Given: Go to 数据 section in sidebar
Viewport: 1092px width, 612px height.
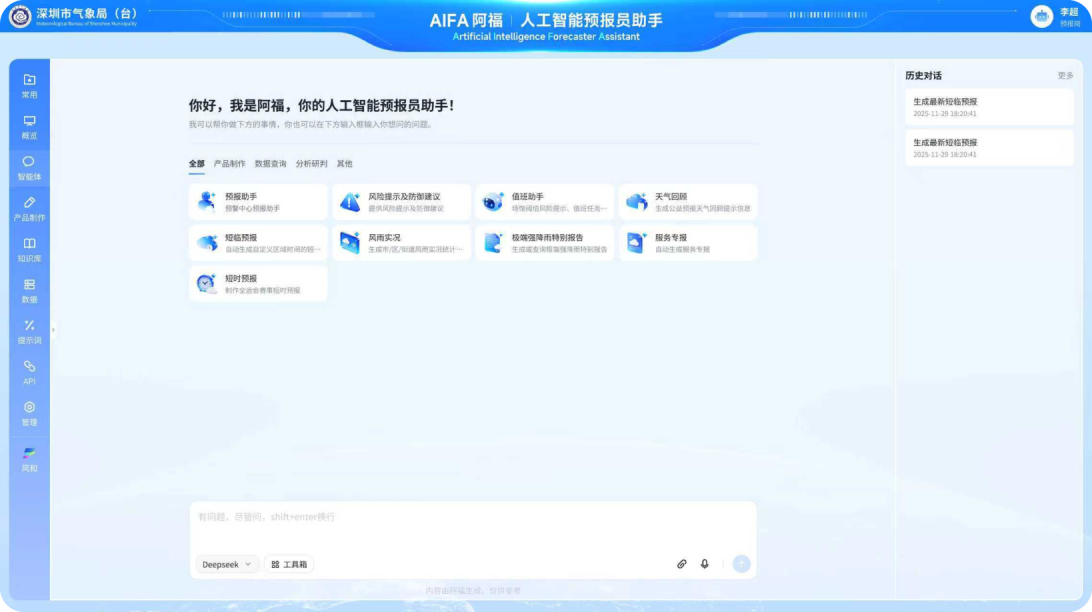Looking at the screenshot, I should click(29, 285).
